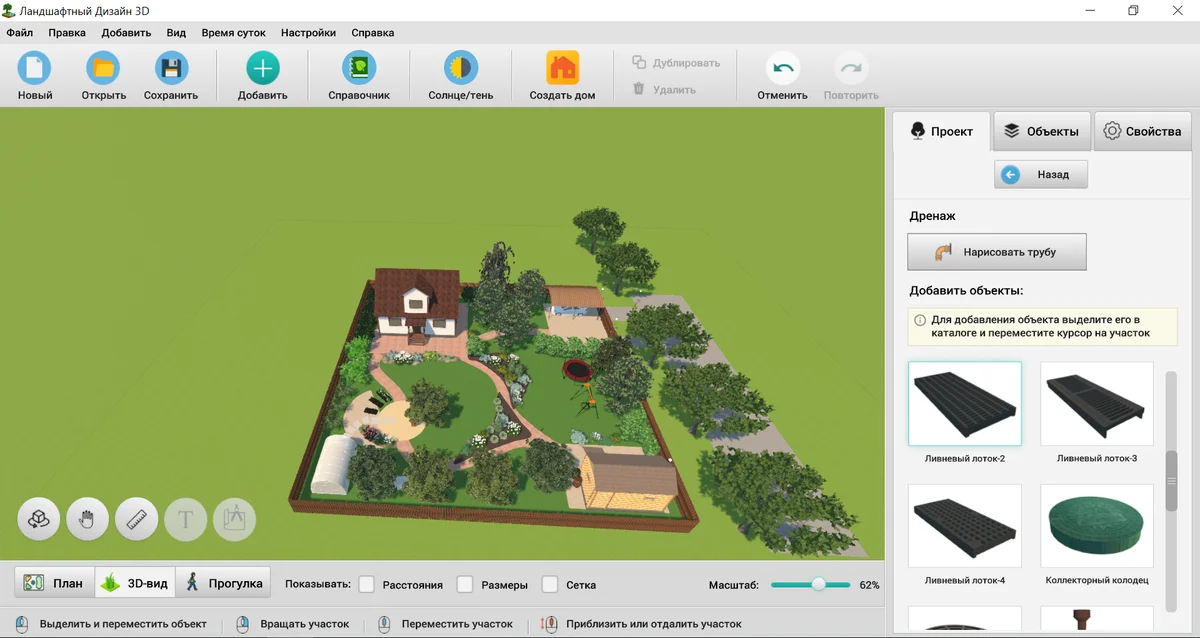This screenshot has width=1200, height=638.
Task: Show Расстояния by checking its box
Action: tap(368, 584)
